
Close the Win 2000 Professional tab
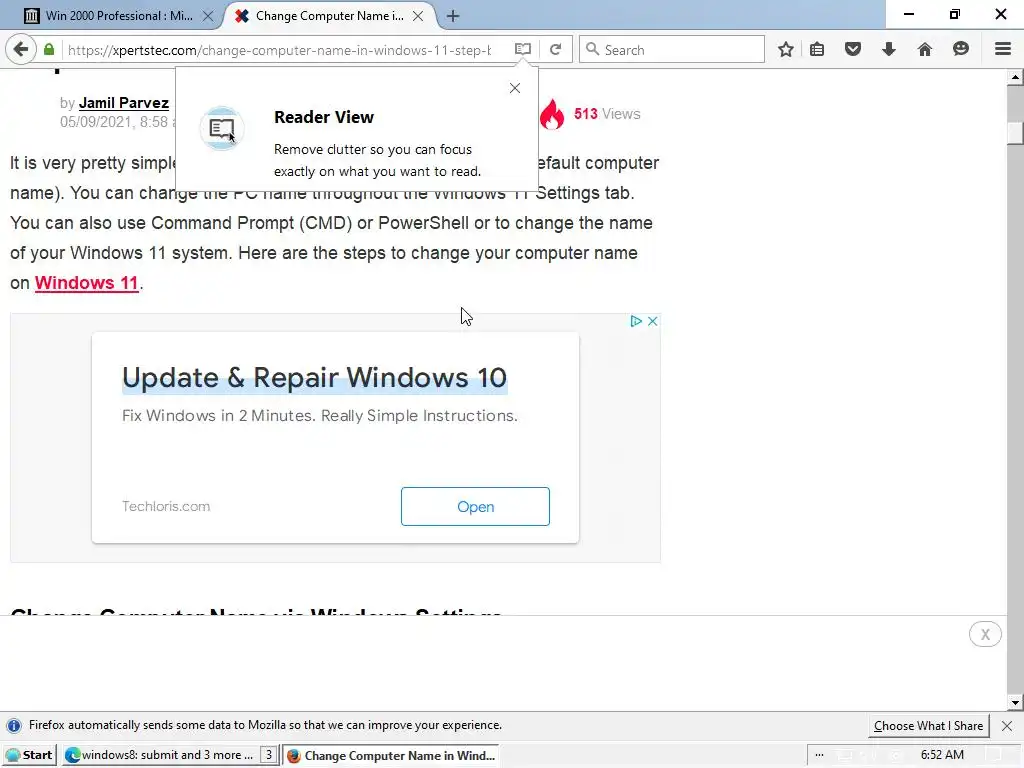pyautogui.click(x=208, y=16)
